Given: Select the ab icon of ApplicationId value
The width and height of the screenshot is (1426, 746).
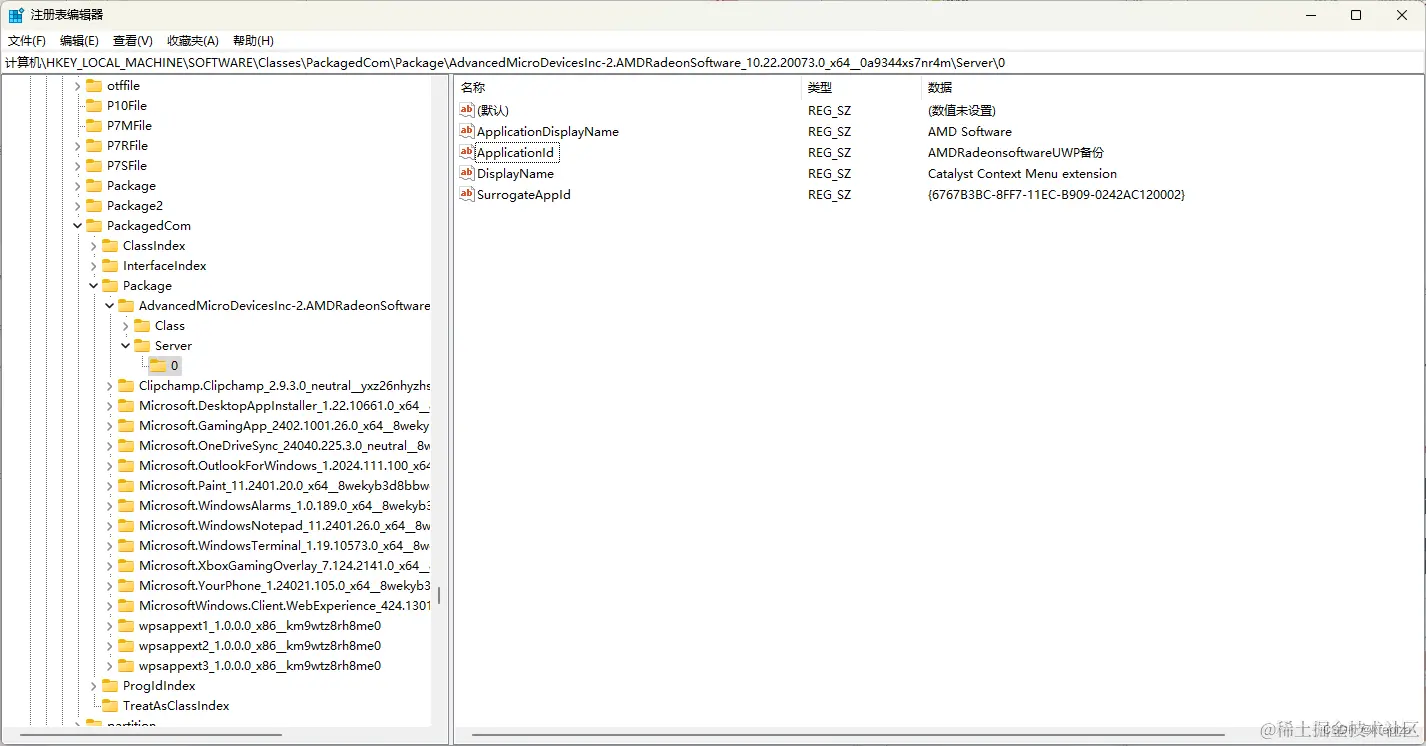Looking at the screenshot, I should [x=467, y=152].
